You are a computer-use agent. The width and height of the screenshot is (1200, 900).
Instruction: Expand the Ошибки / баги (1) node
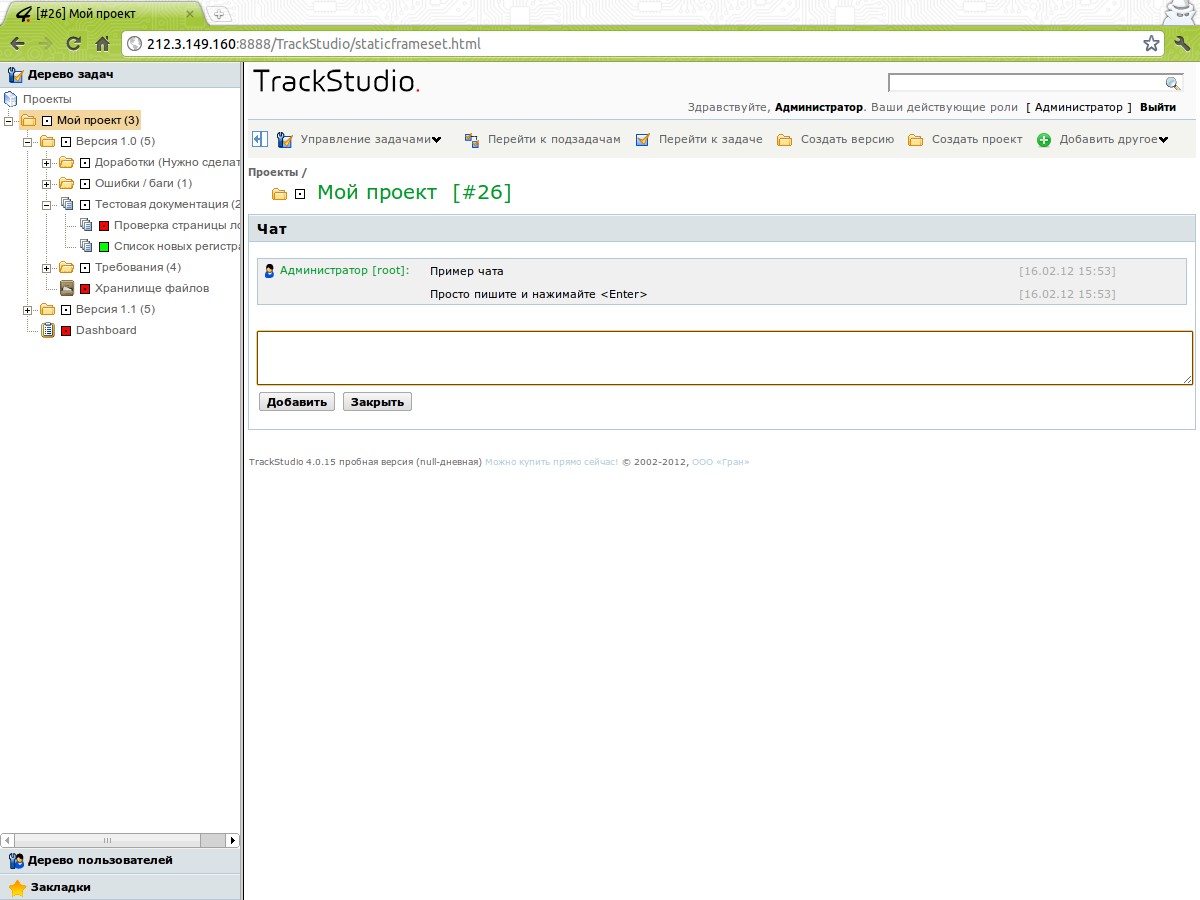pos(47,183)
